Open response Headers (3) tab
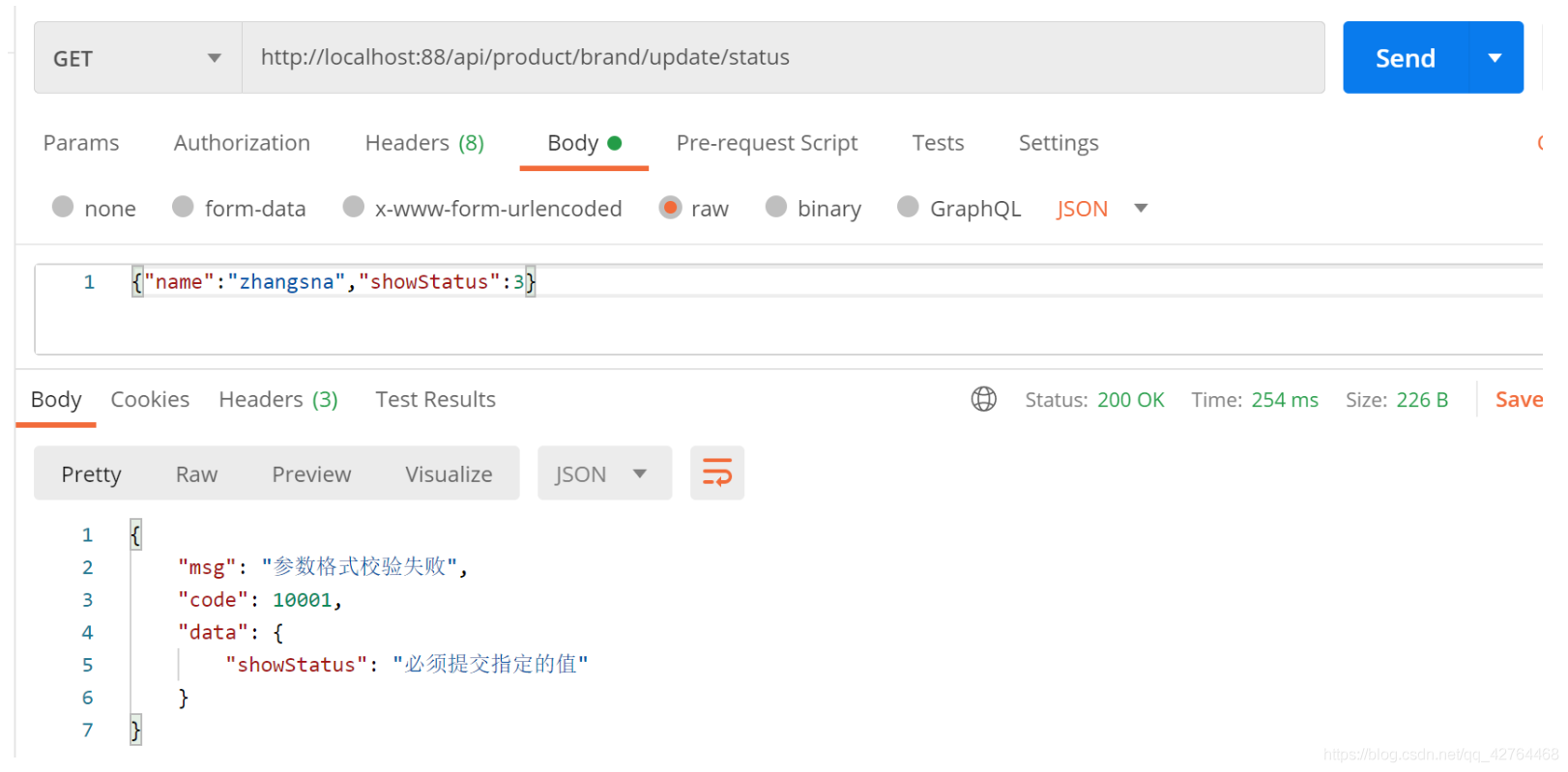The height and width of the screenshot is (772, 1568). (278, 400)
